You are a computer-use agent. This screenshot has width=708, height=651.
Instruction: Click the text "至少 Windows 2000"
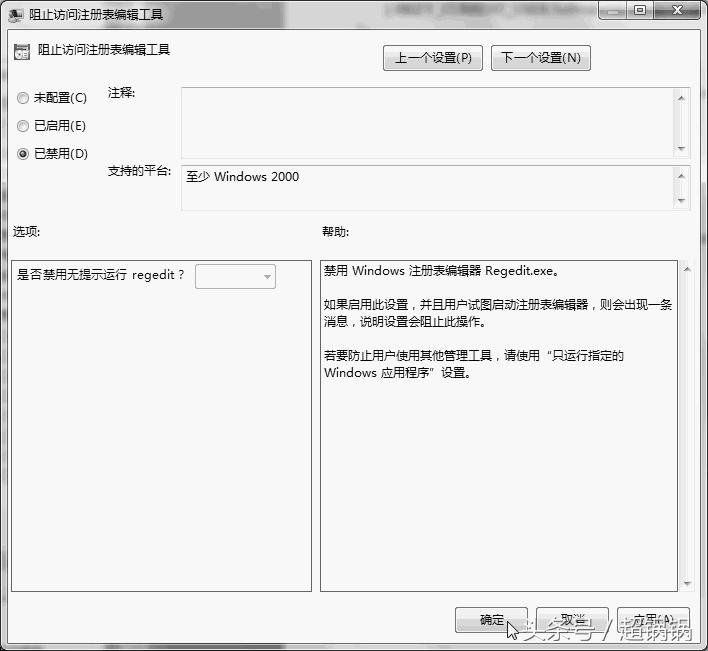(x=243, y=177)
